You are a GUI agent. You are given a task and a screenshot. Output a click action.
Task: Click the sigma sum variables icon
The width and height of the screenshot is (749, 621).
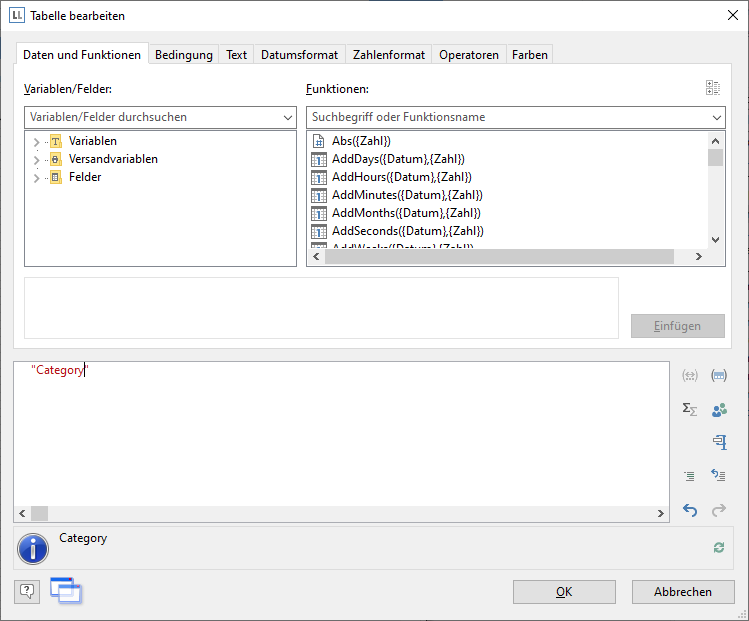coord(689,409)
